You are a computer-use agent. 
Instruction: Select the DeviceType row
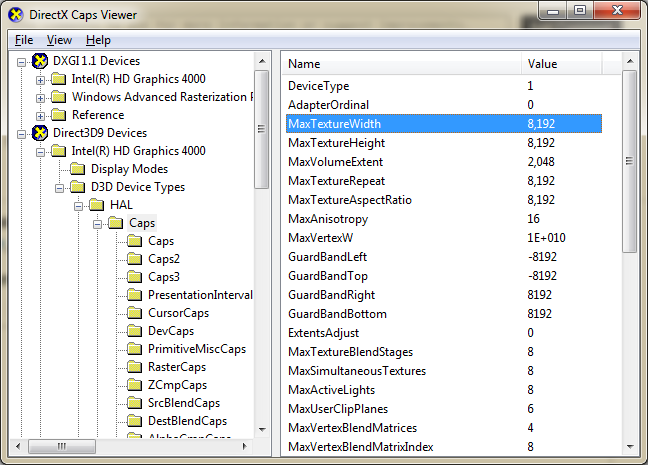point(444,86)
